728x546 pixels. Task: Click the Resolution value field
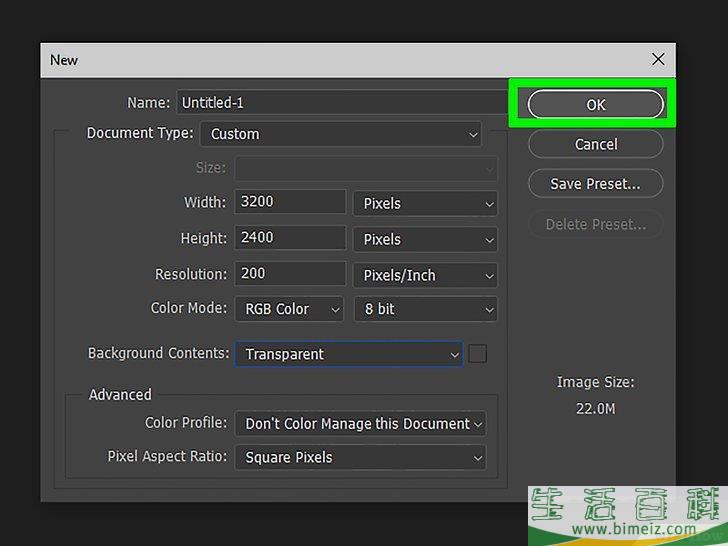click(290, 273)
